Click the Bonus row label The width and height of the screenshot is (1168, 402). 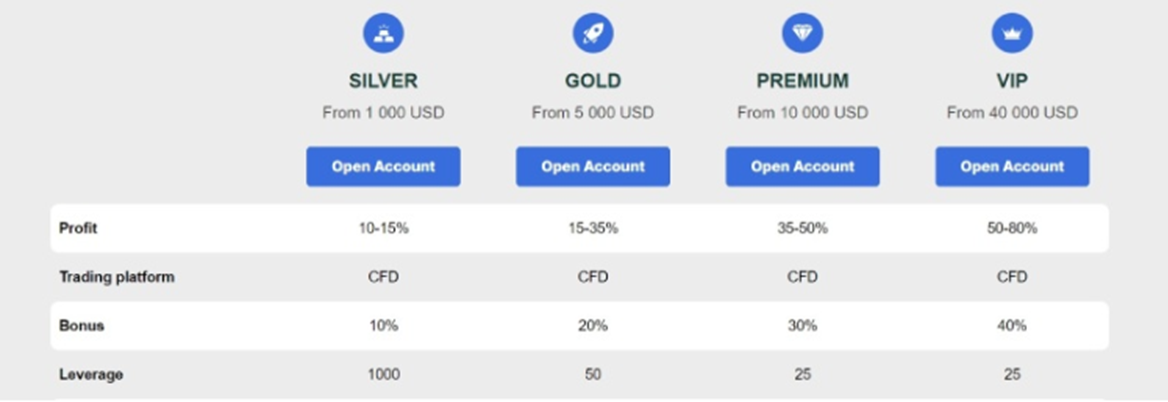coord(81,325)
